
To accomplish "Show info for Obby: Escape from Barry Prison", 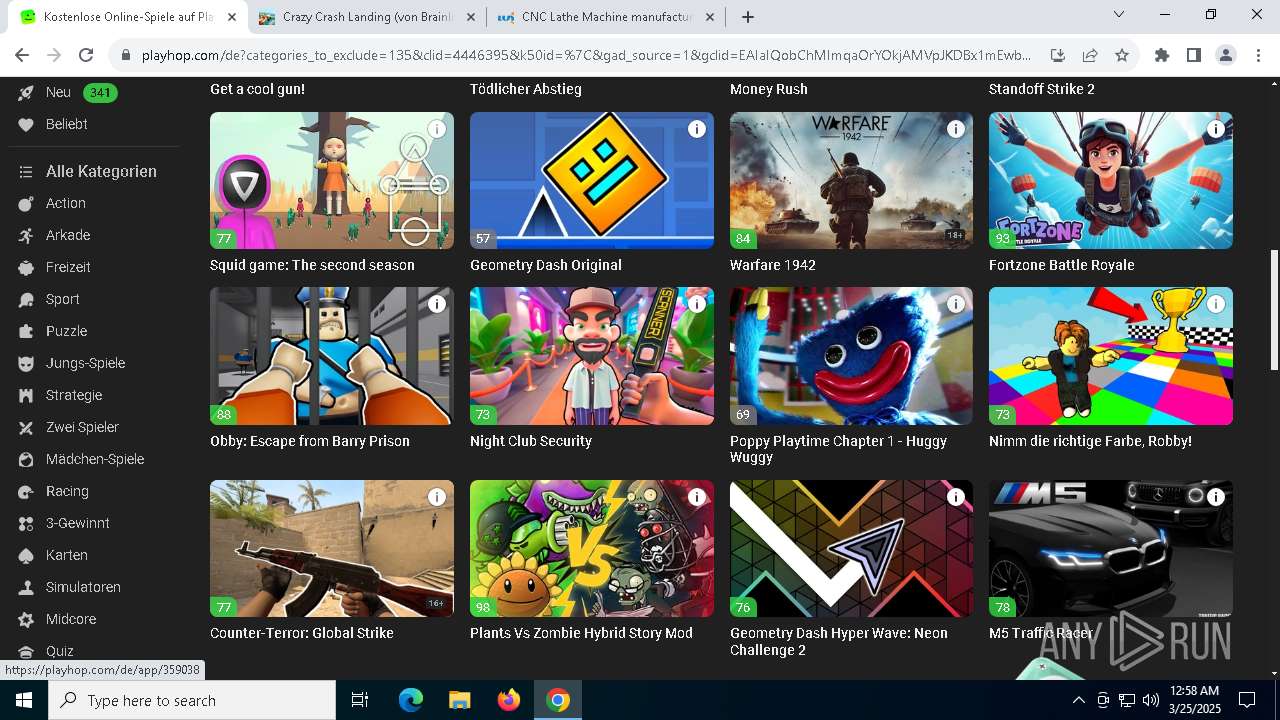I will (x=437, y=304).
